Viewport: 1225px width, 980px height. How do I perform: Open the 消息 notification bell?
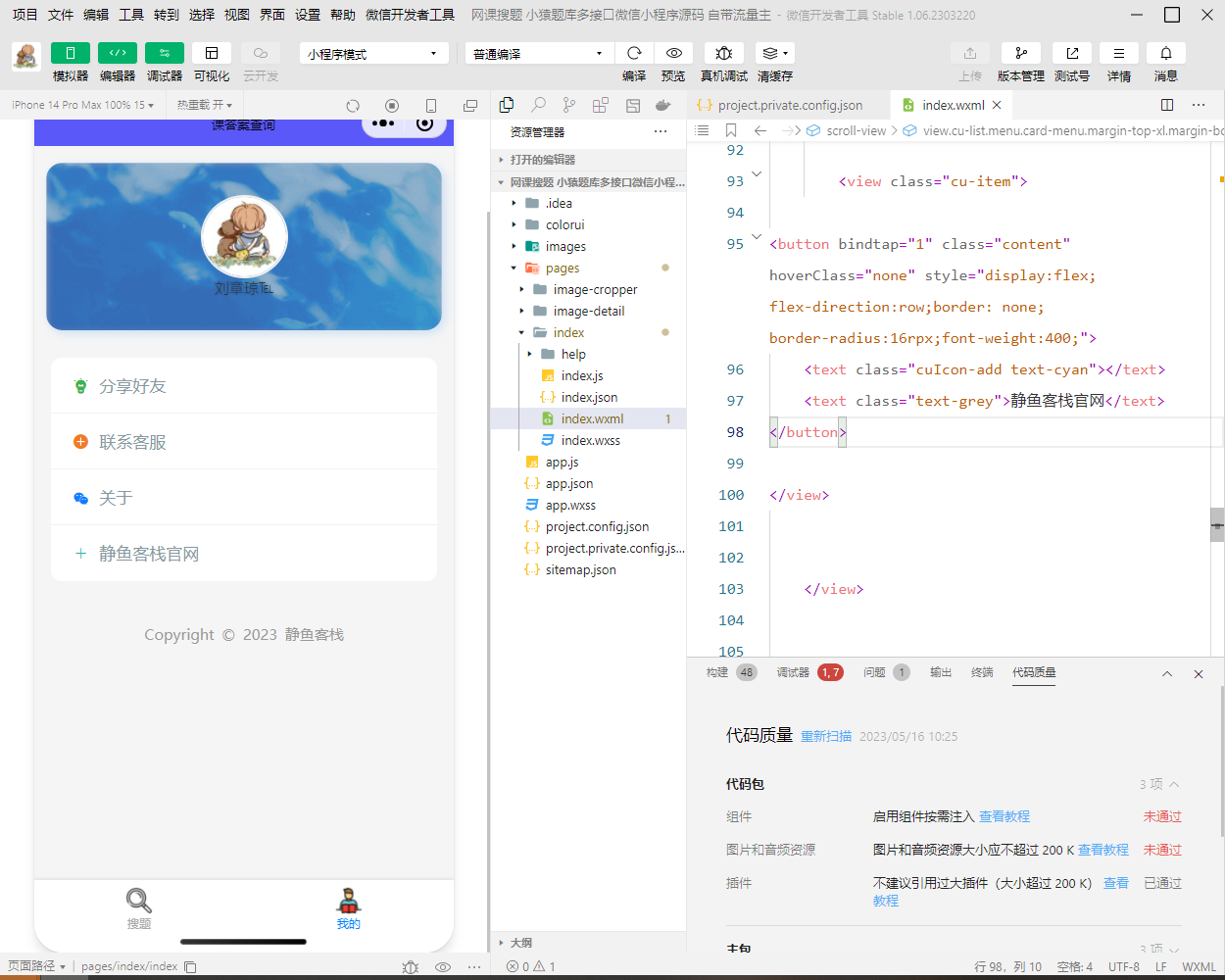tap(1165, 53)
